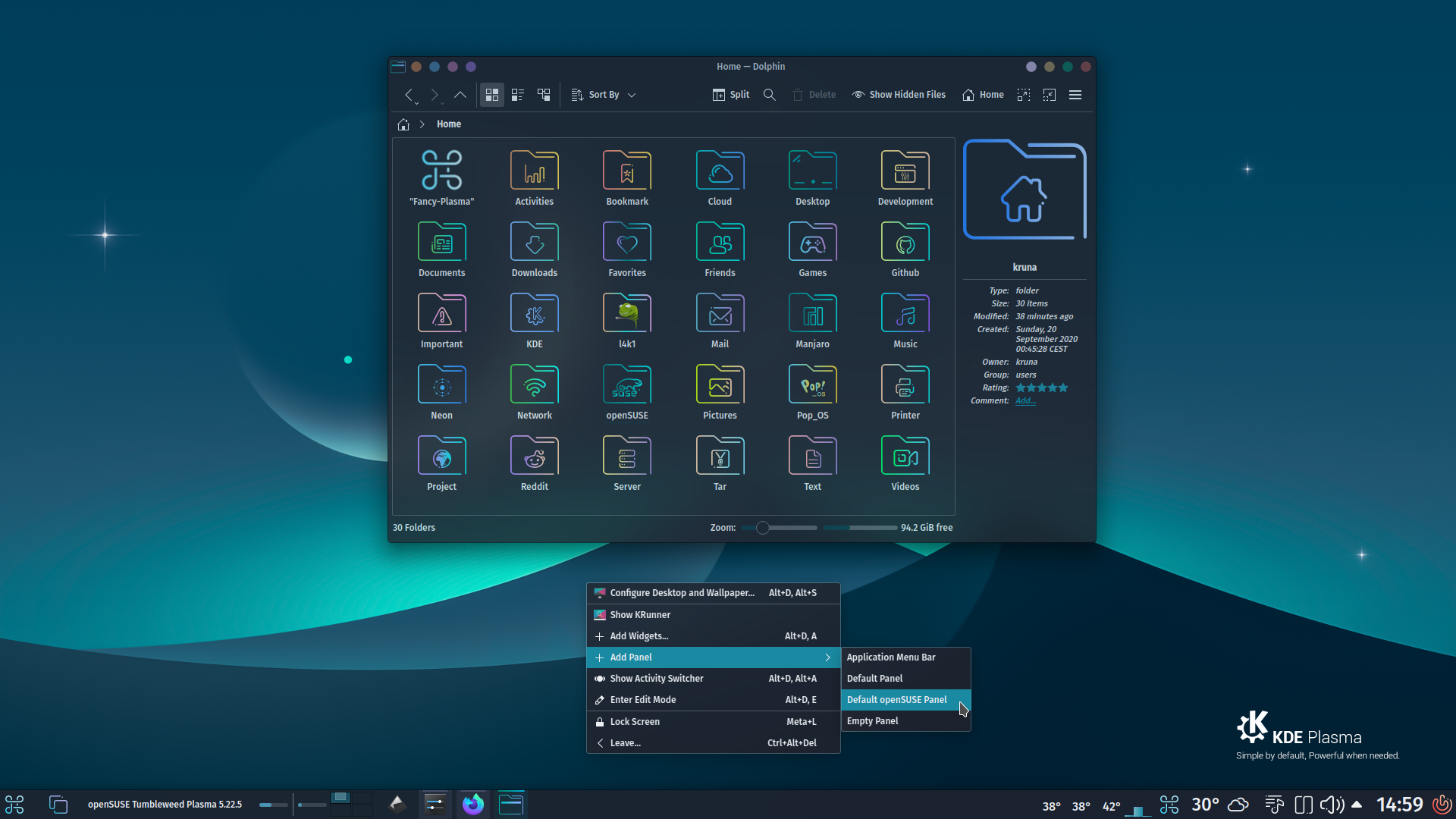Choose Lock Screen menu entry
1456x819 pixels.
click(713, 722)
